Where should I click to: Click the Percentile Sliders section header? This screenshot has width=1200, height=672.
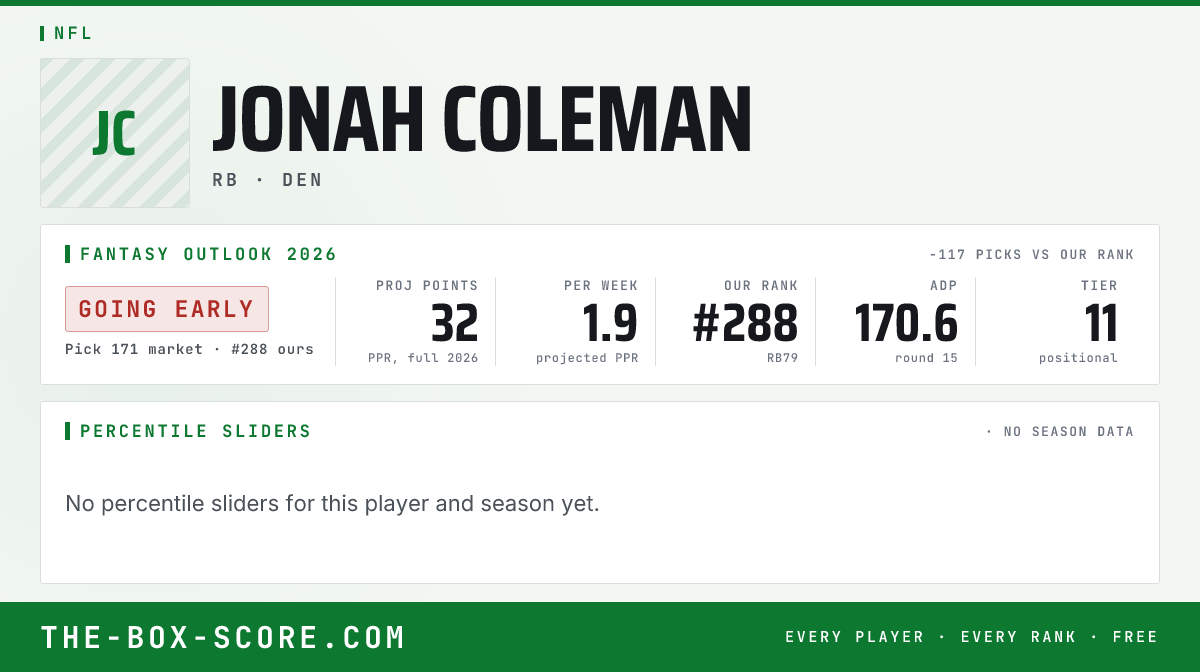pyautogui.click(x=196, y=431)
